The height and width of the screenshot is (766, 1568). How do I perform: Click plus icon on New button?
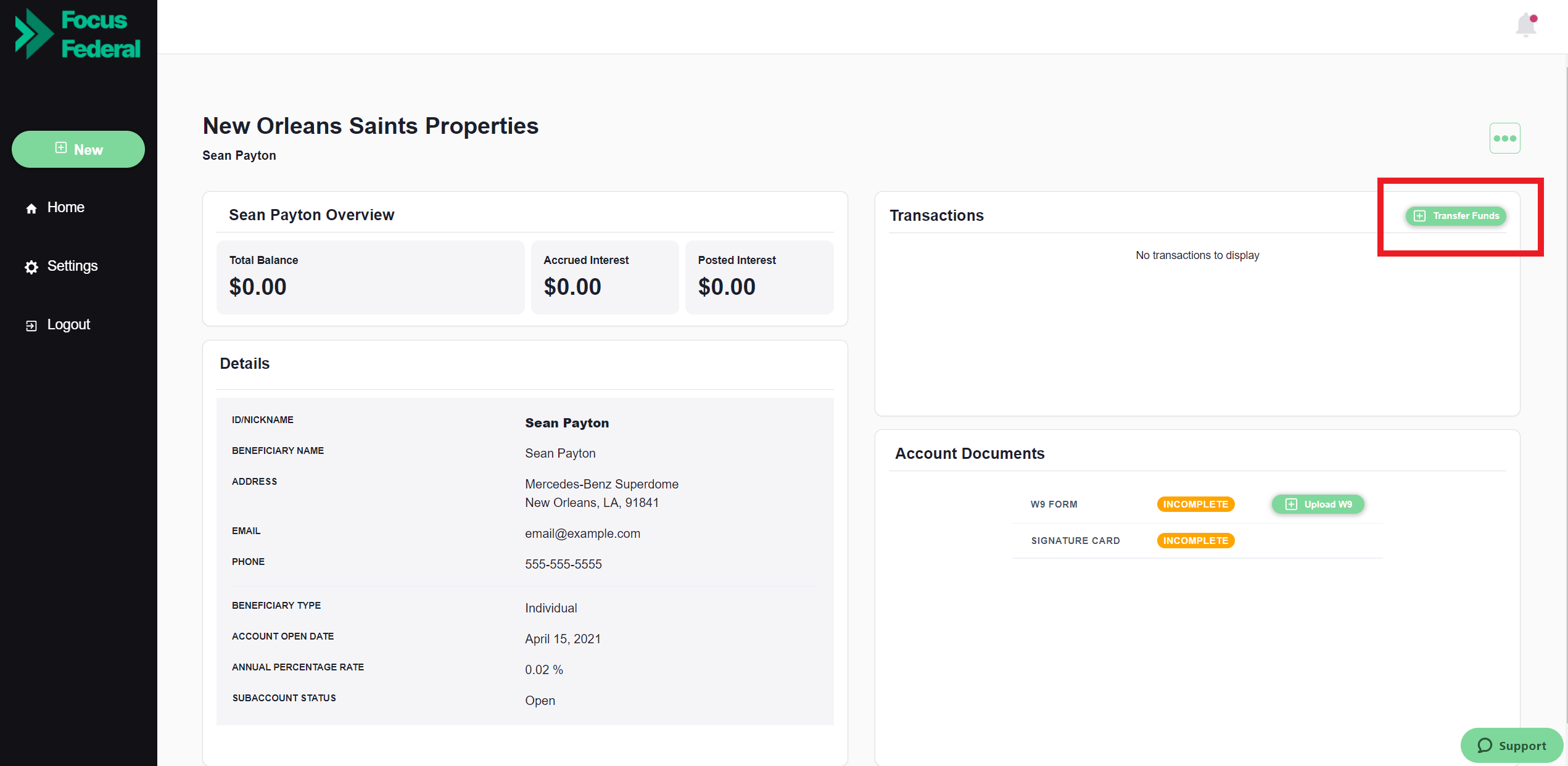tap(60, 148)
